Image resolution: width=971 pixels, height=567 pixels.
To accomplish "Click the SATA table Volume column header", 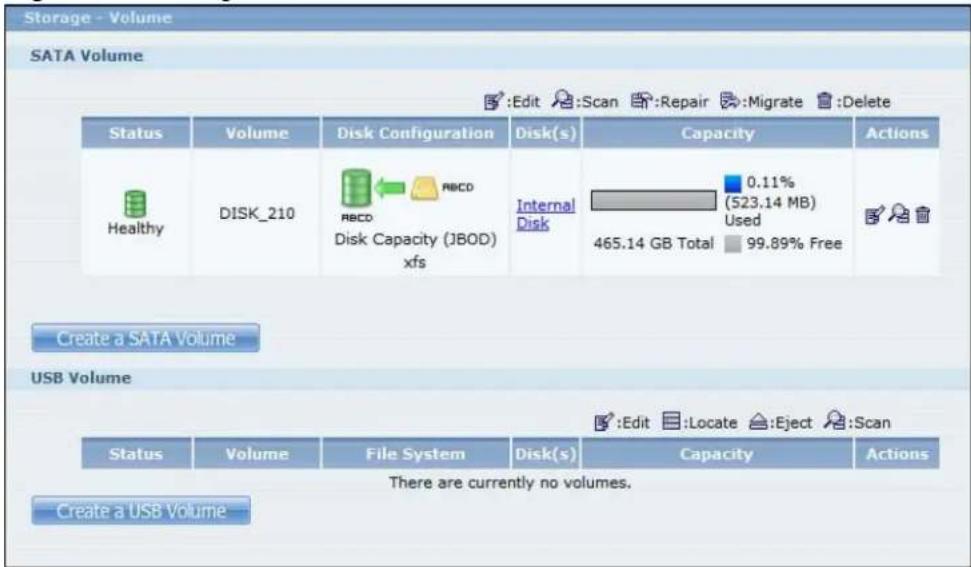I will (x=256, y=133).
